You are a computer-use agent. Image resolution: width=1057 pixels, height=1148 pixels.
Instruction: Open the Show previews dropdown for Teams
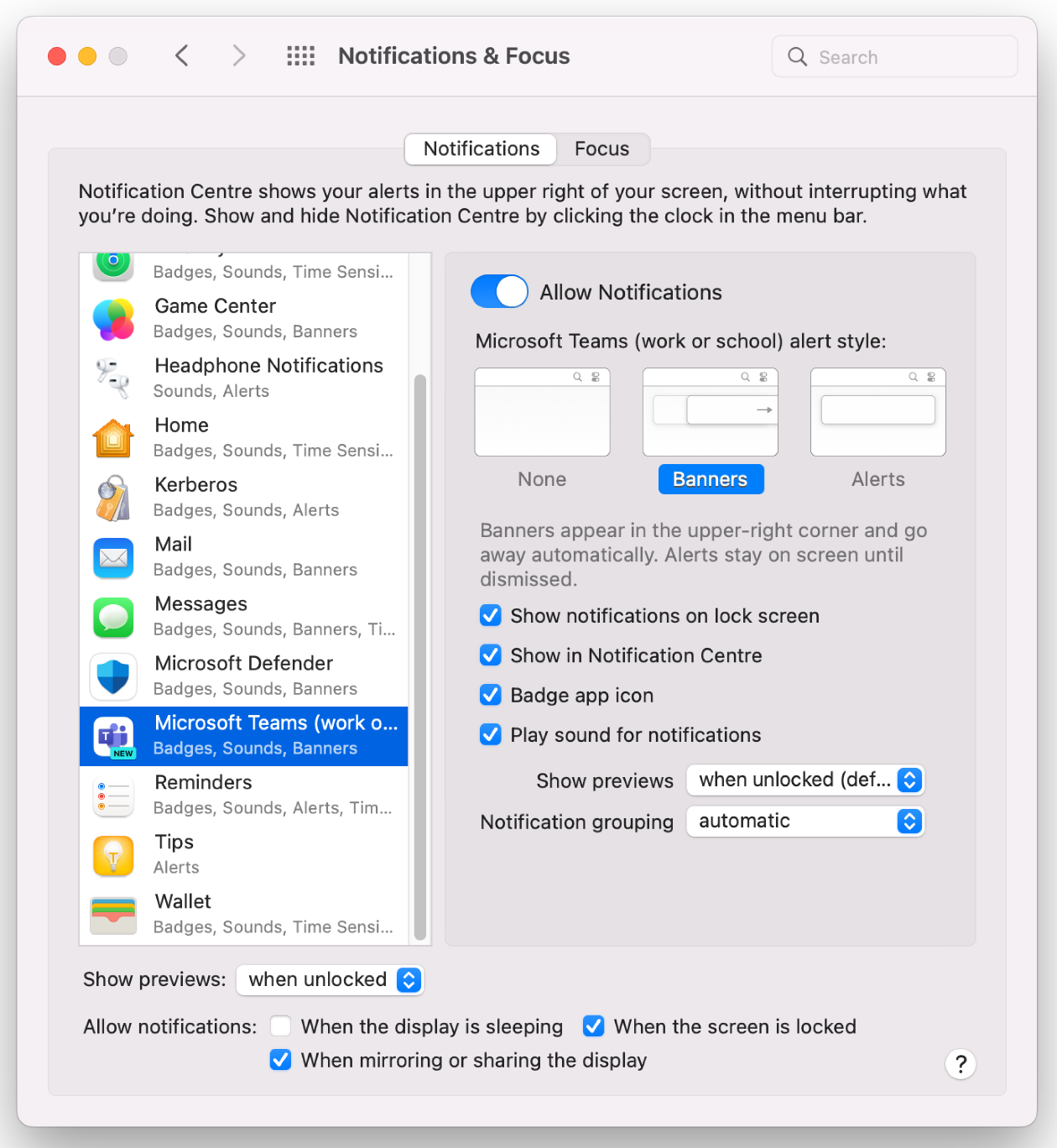(804, 780)
